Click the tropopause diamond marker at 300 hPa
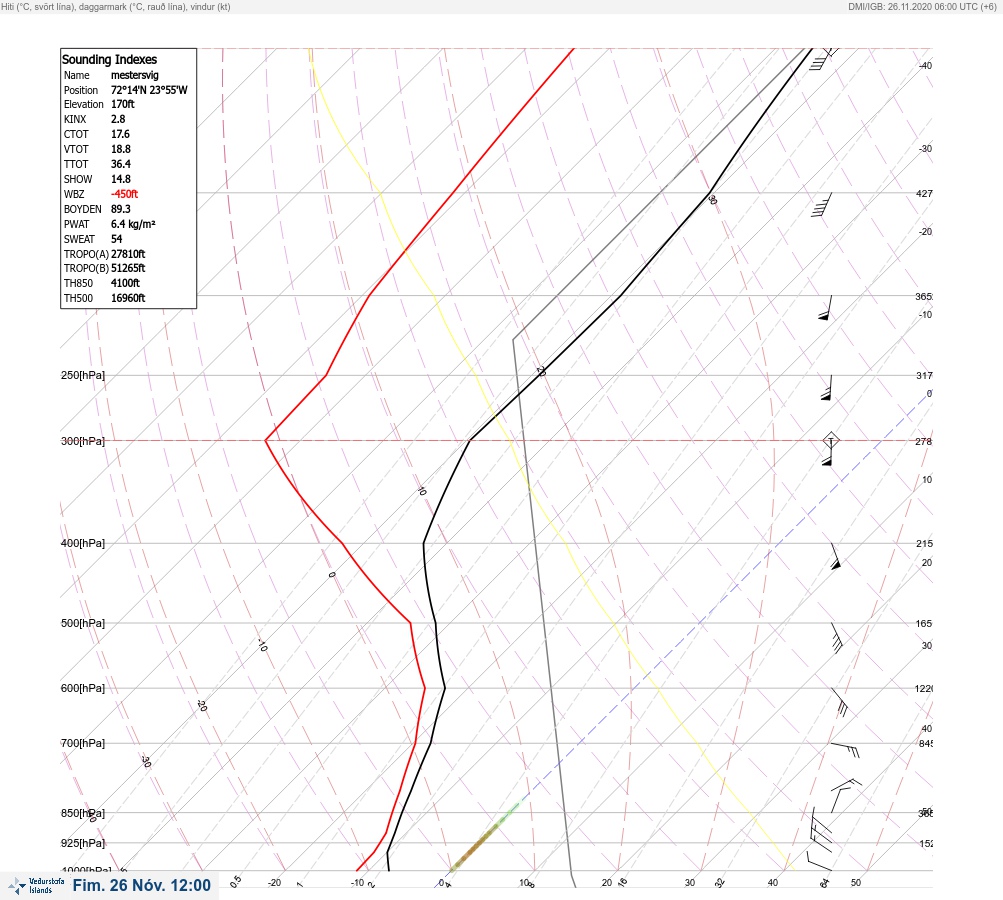The width and height of the screenshot is (1003, 900). pyautogui.click(x=830, y=440)
